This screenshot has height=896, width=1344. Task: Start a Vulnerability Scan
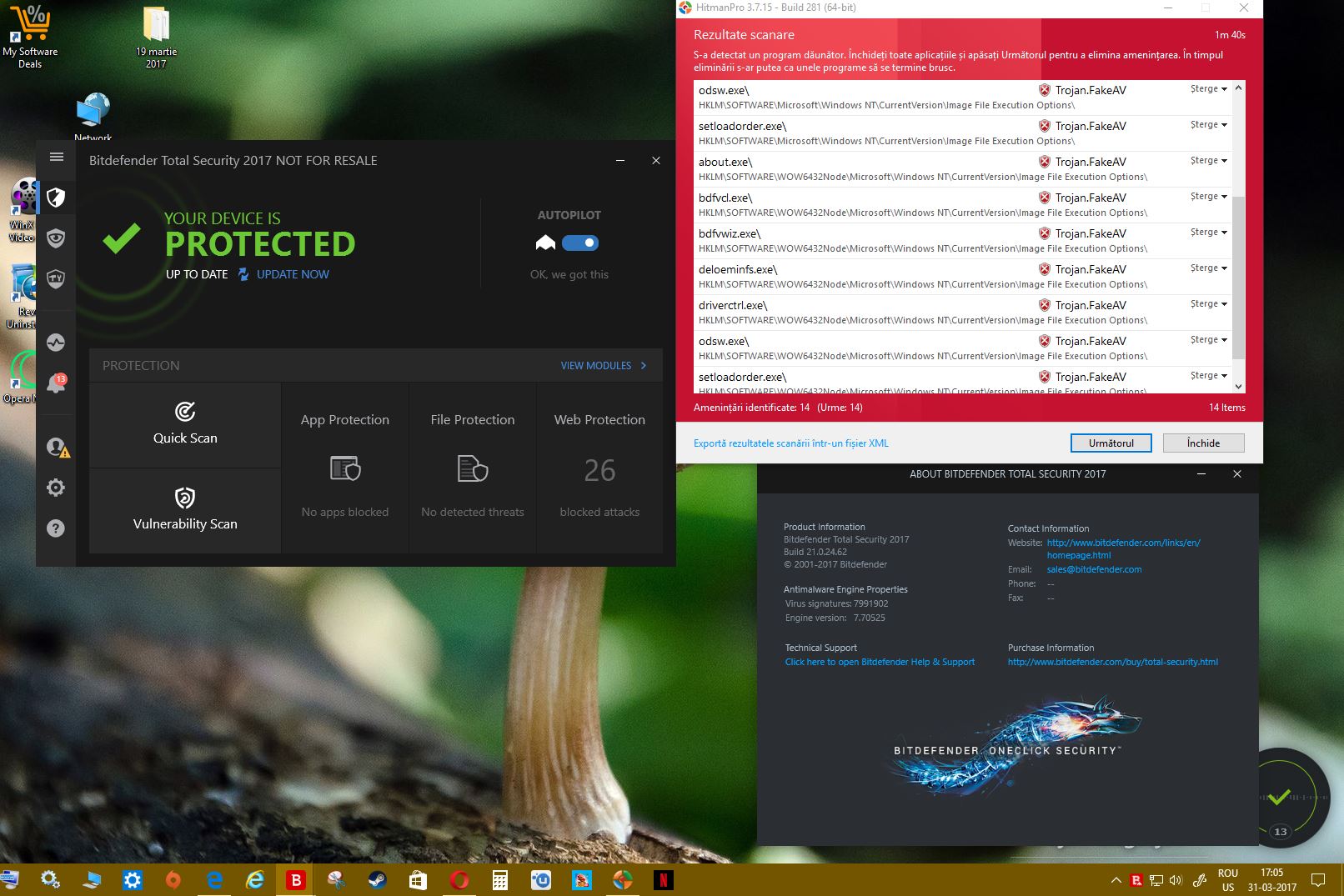pyautogui.click(x=185, y=511)
